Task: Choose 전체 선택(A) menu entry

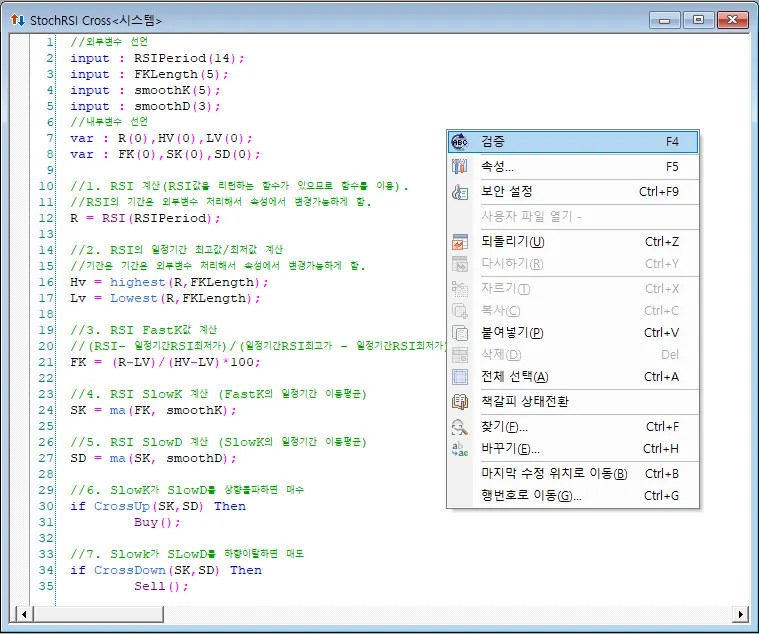Action: (573, 377)
